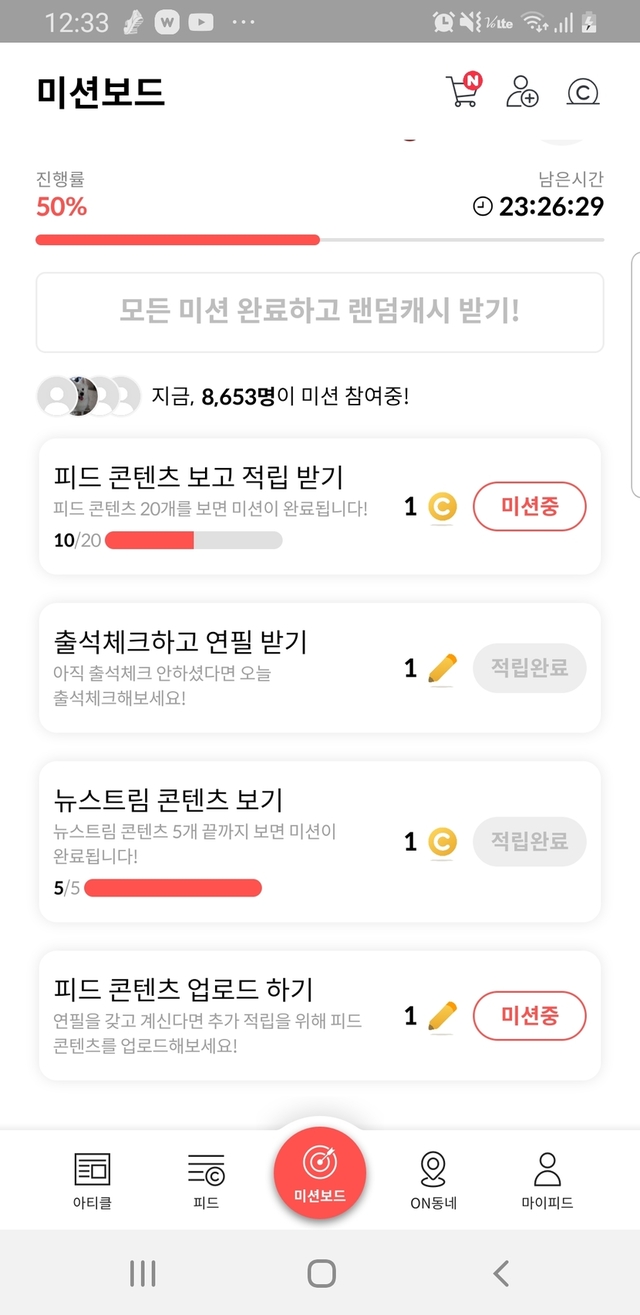
Task: Tap the gold coin on feed content mission
Action: (442, 507)
